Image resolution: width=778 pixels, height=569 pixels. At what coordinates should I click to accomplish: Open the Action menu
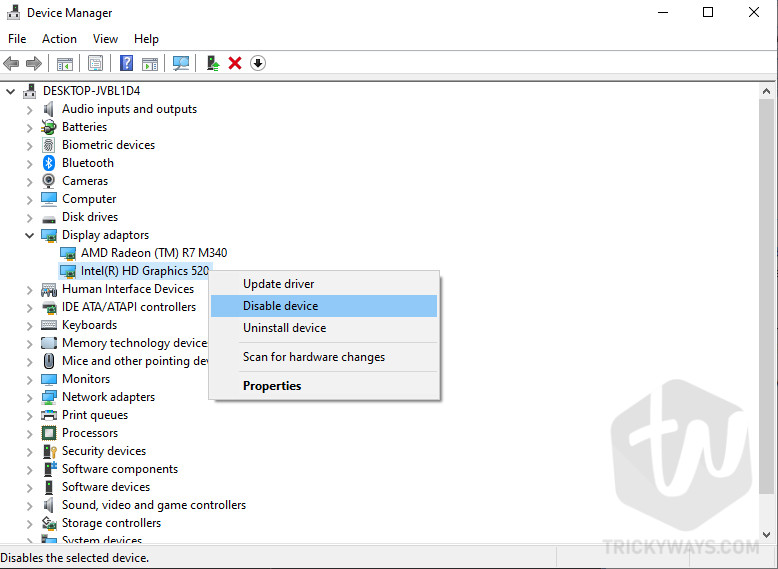(59, 39)
